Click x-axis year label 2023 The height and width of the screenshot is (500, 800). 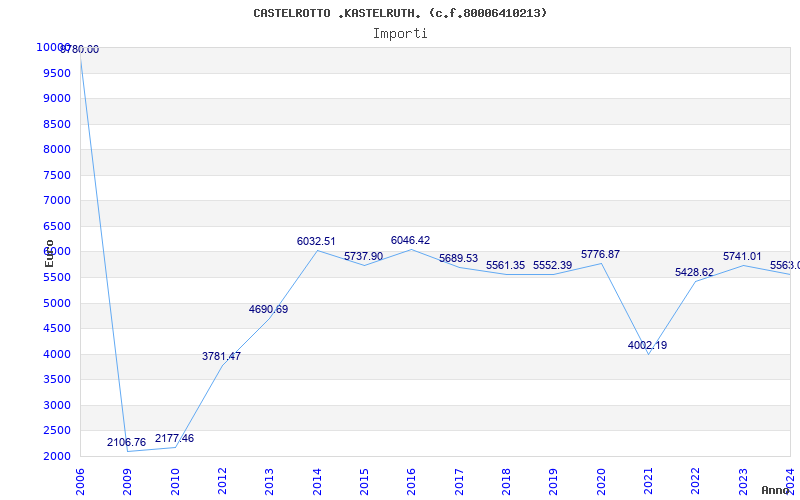(743, 482)
